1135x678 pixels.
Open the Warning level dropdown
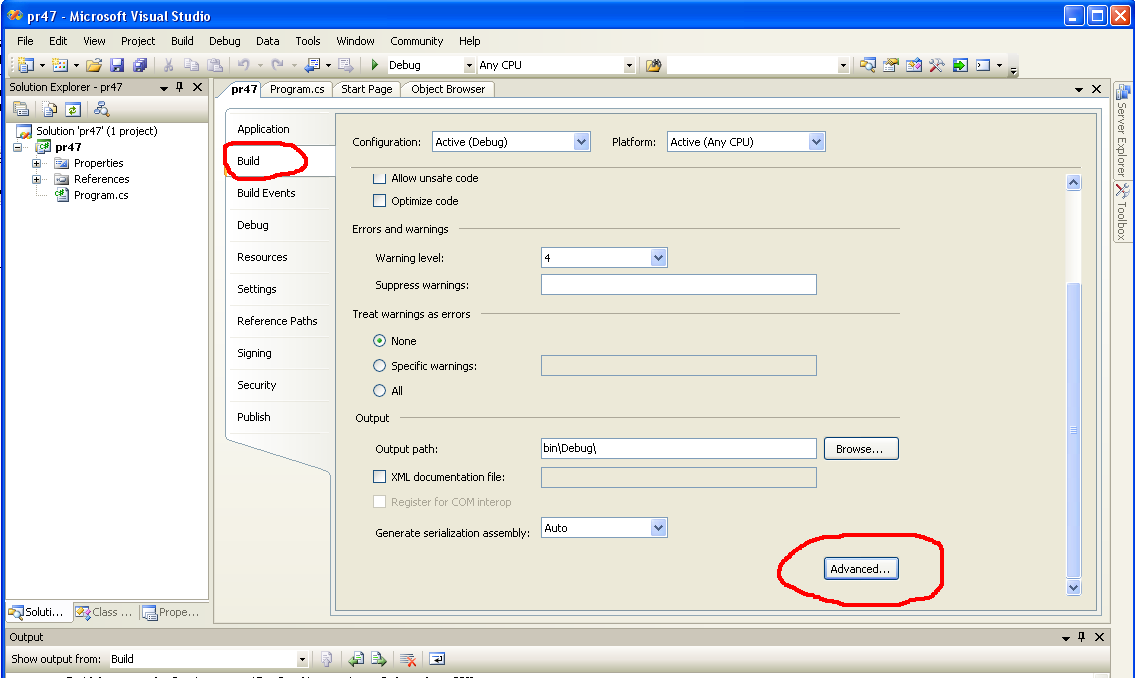click(658, 258)
